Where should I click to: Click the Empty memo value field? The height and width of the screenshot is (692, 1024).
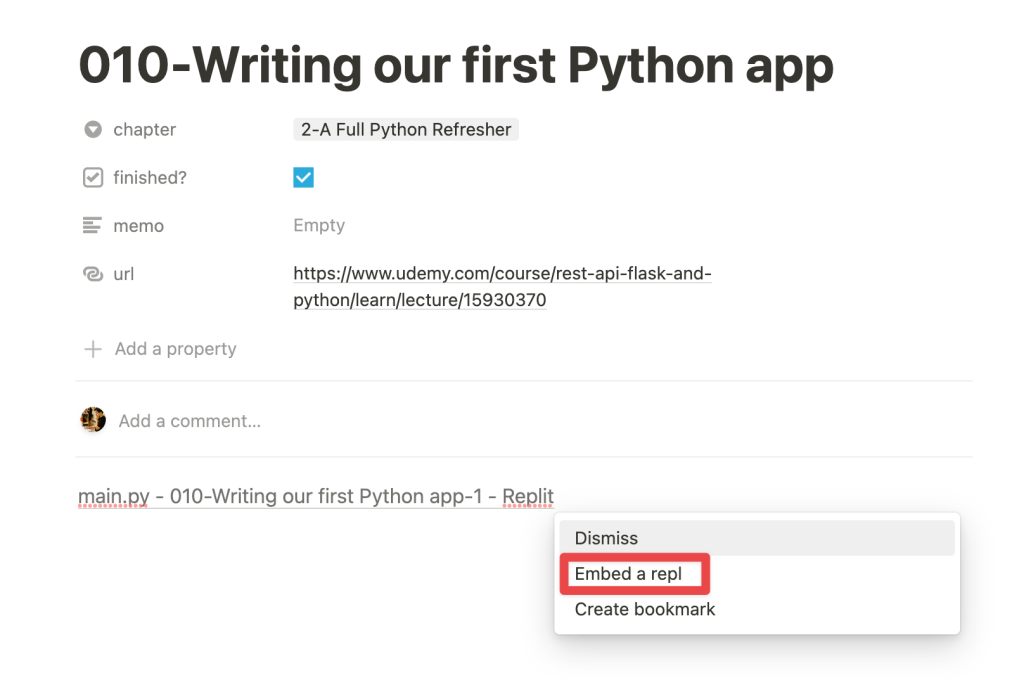319,226
